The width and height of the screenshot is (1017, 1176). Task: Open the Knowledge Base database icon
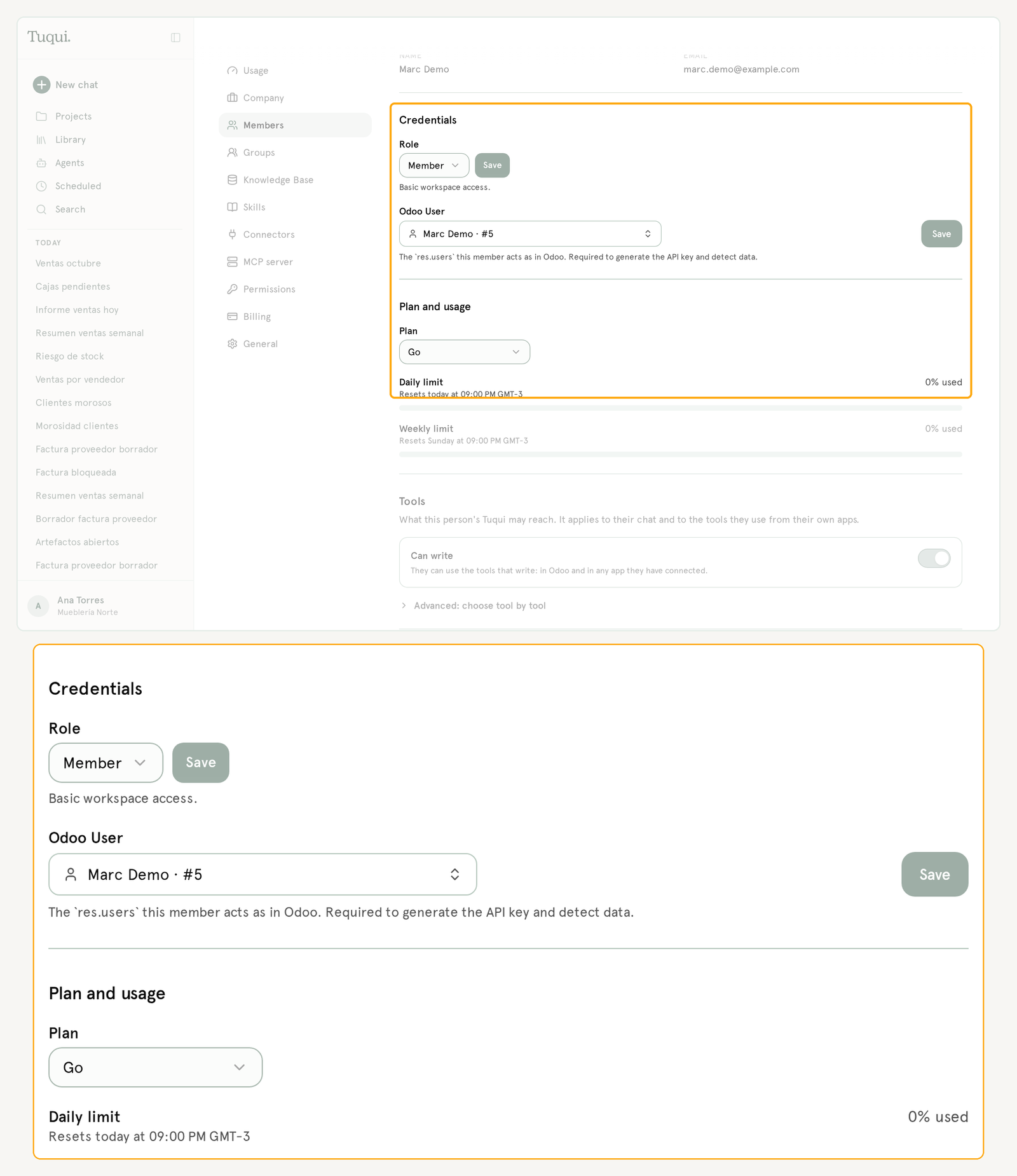click(232, 180)
